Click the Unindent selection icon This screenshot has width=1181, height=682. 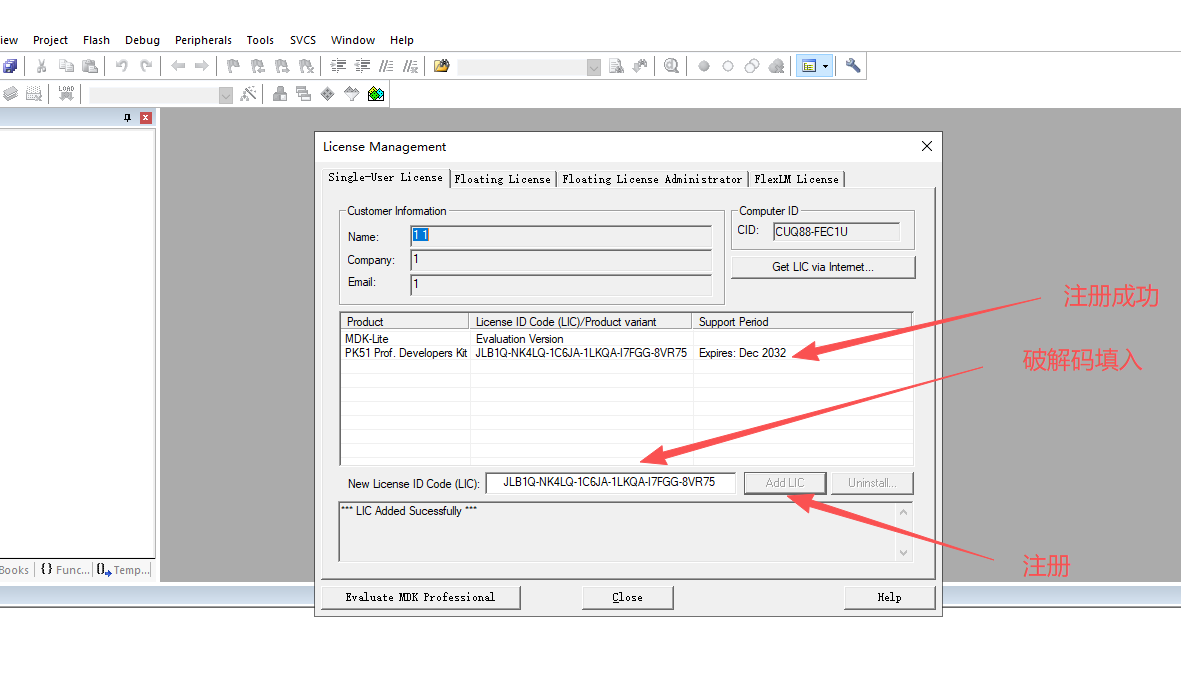[x=362, y=66]
